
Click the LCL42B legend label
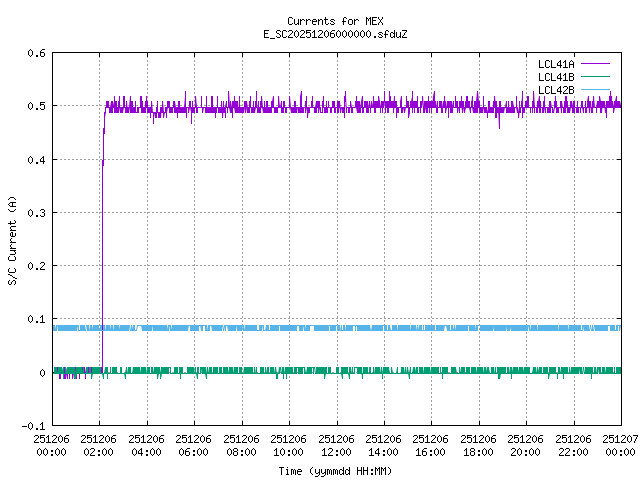[553, 90]
